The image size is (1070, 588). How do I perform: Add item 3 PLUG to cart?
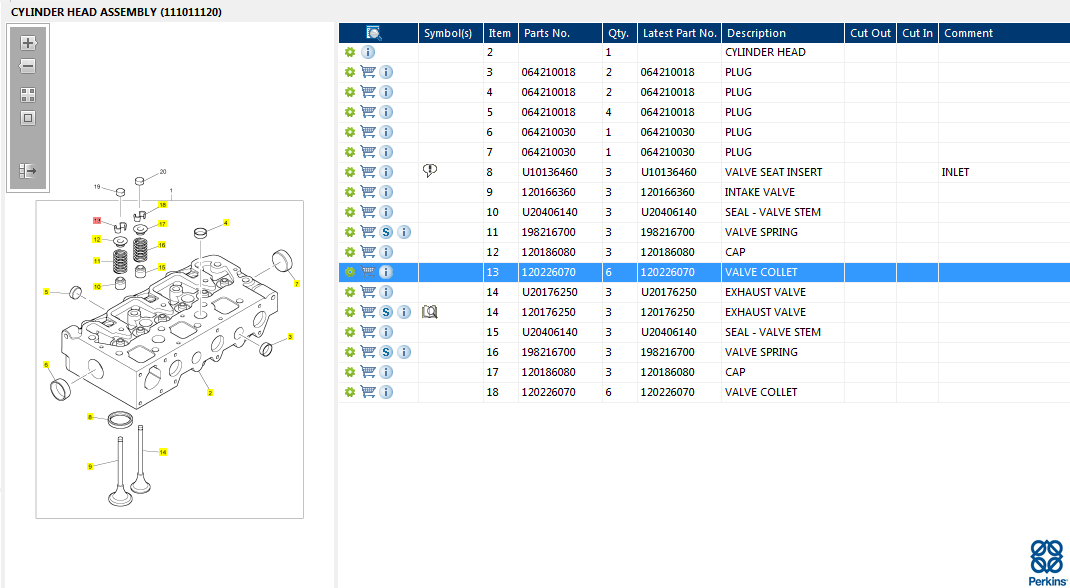(368, 72)
